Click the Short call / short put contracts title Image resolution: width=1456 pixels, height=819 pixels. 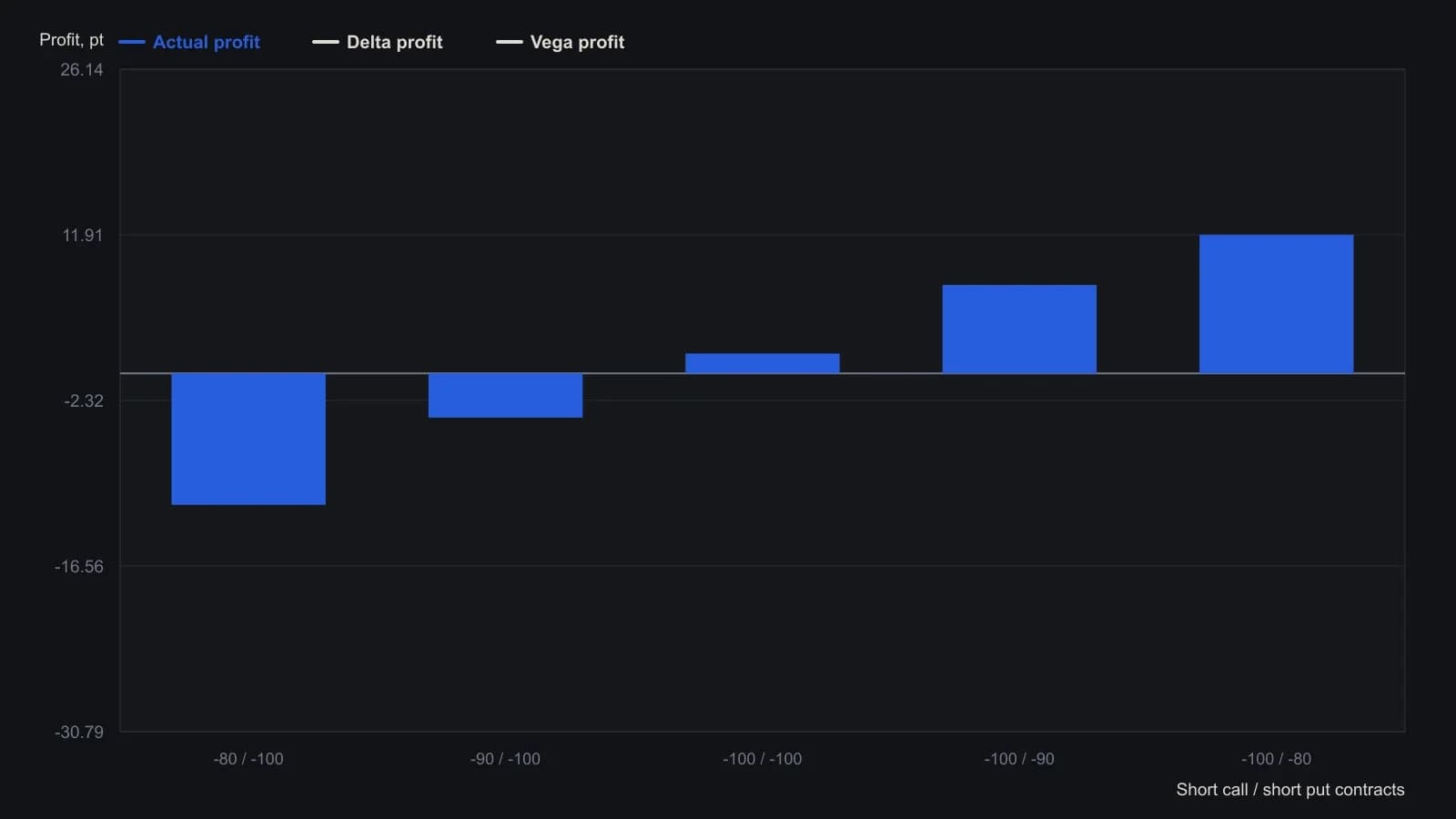click(x=1290, y=790)
